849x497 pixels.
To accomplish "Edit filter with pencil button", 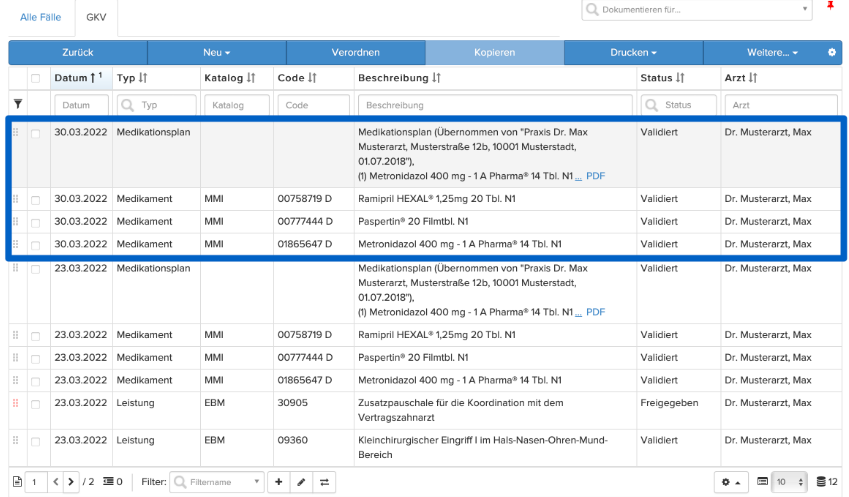I will coord(301,482).
